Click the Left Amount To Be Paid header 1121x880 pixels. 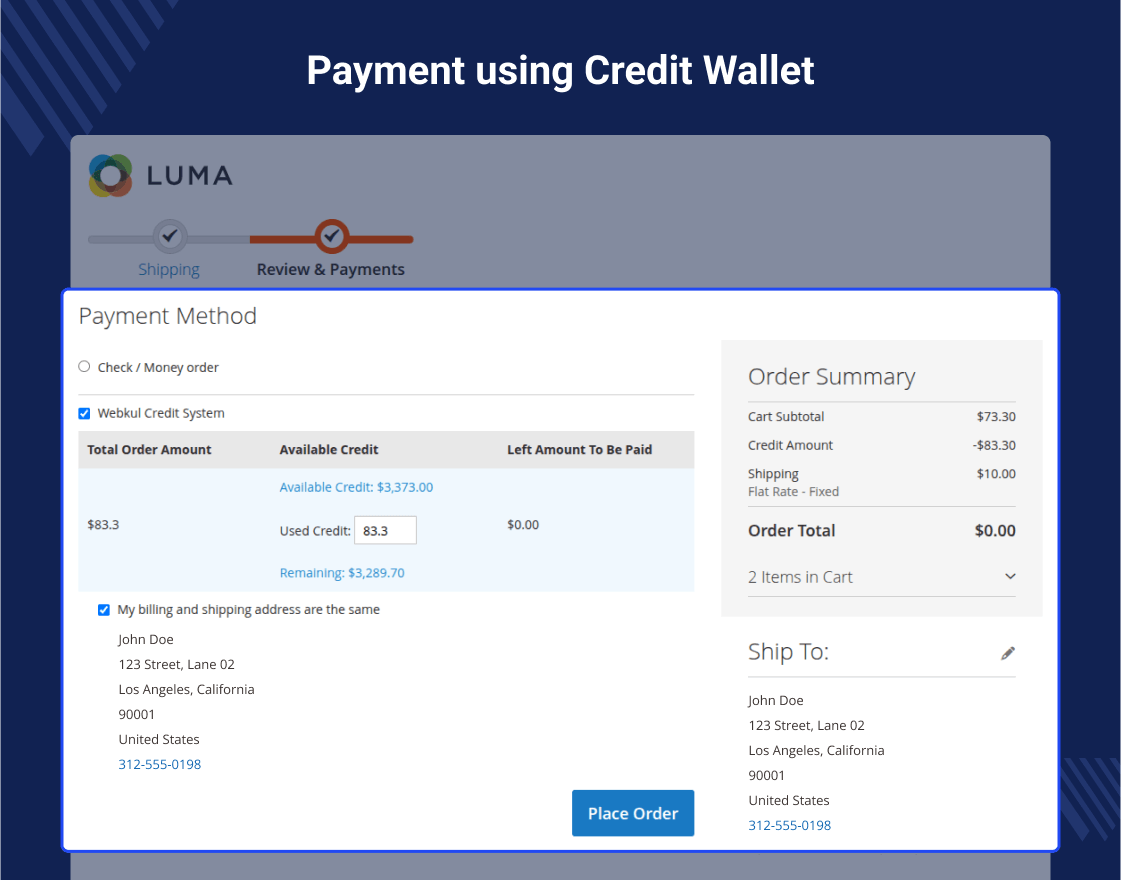(x=579, y=450)
